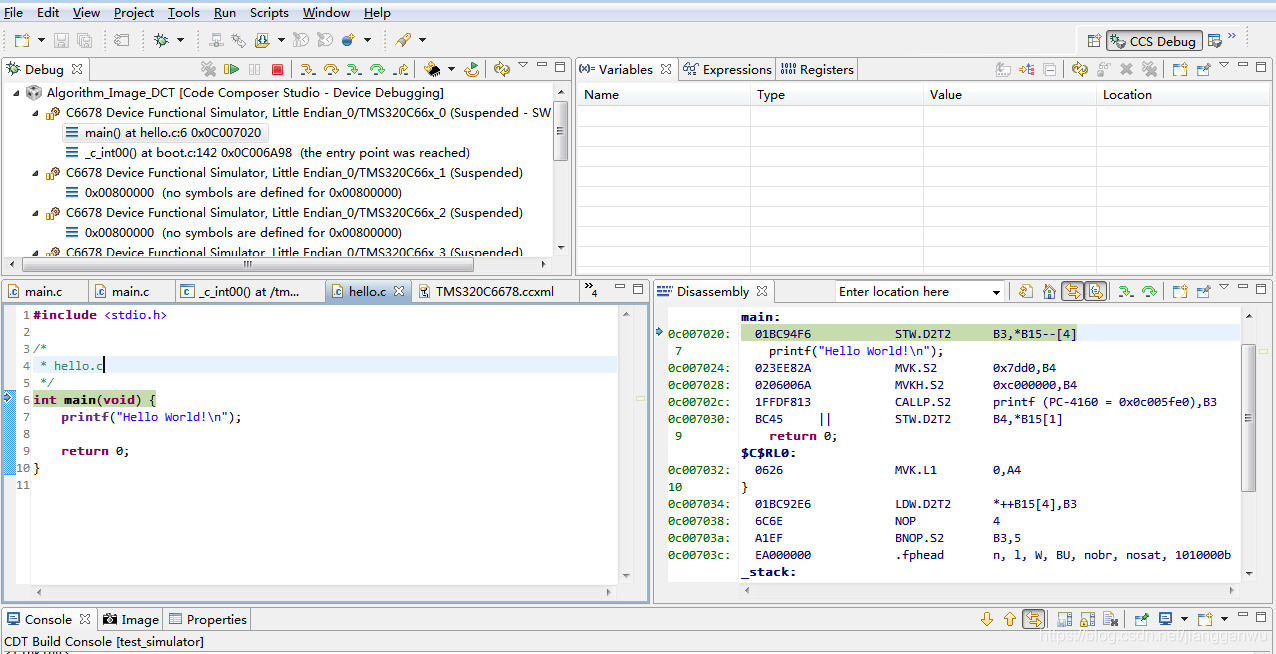The width and height of the screenshot is (1276, 654).
Task: Resume execution with the green play icon
Action: click(x=232, y=69)
